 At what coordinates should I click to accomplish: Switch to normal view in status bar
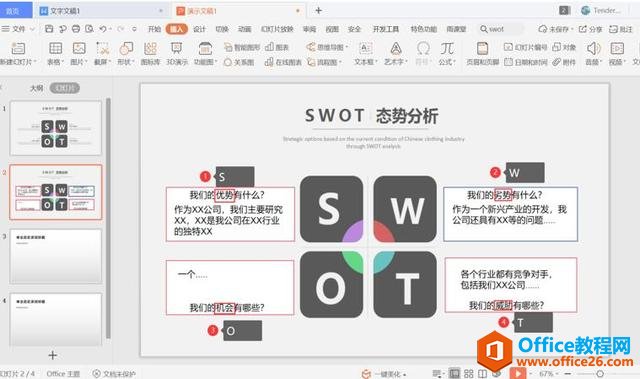click(454, 373)
